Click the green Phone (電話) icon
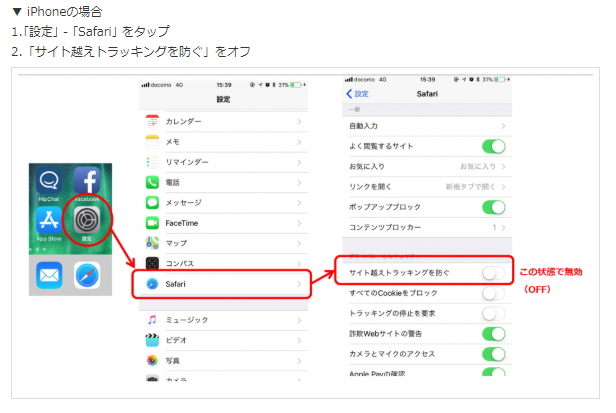This screenshot has height=413, width=616. (153, 182)
